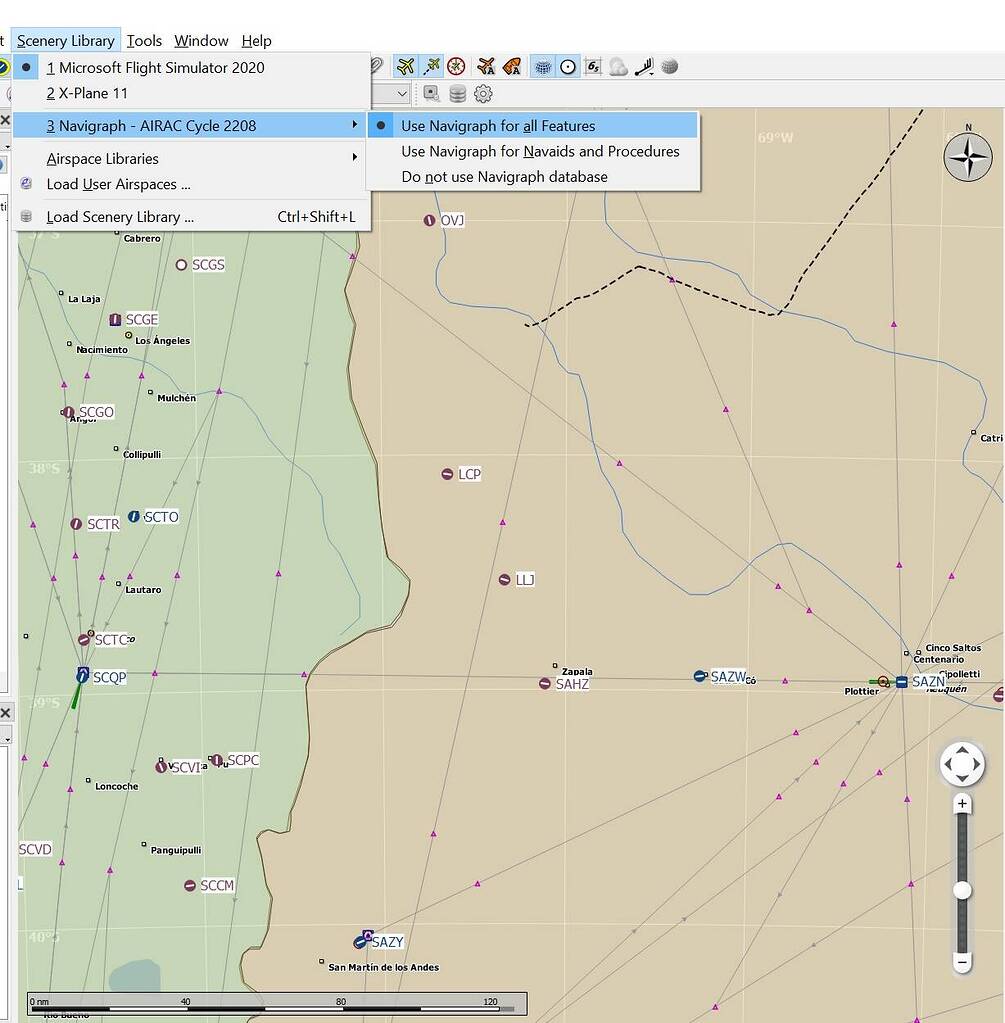1005x1023 pixels.
Task: Click the wind barbs toolbar icon
Action: click(645, 66)
